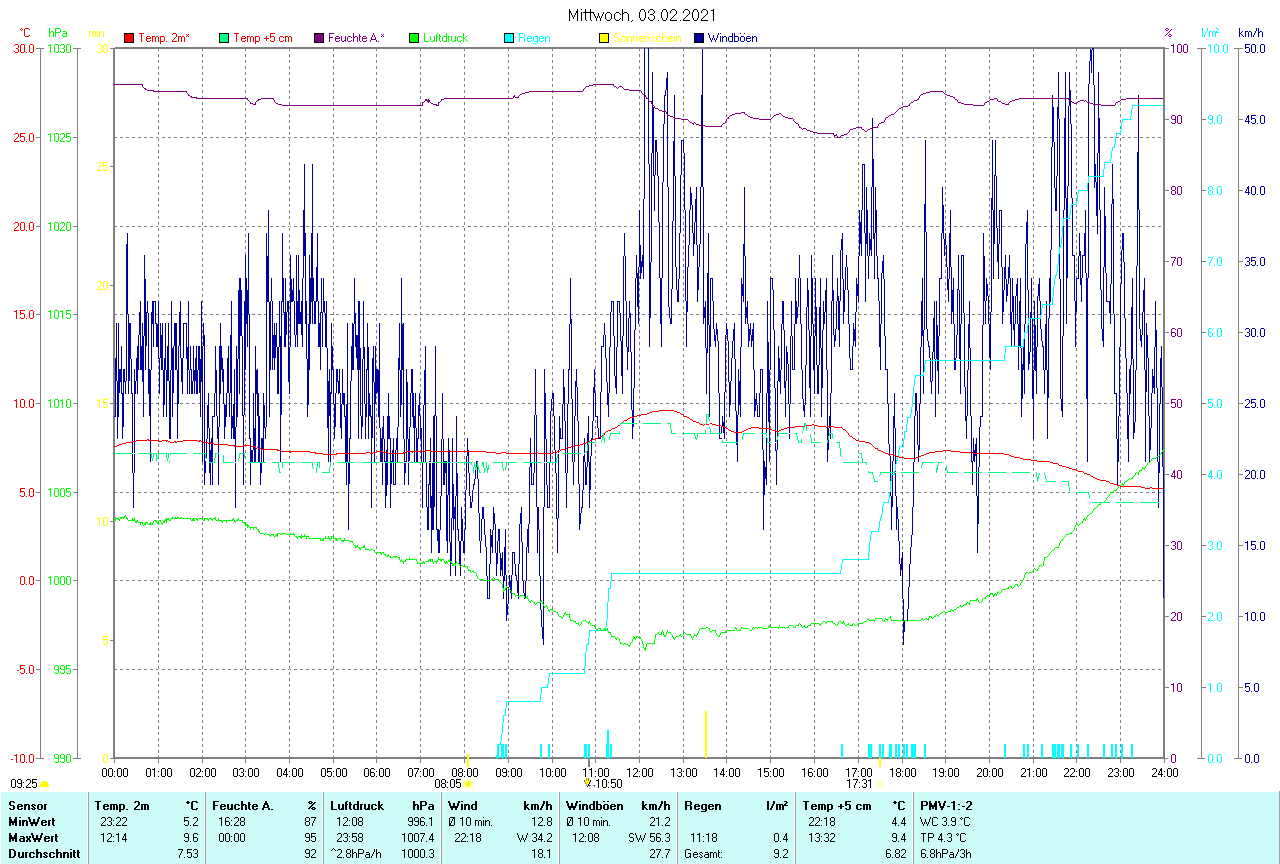Click the -10.0 °C bottom axis value
The width and height of the screenshot is (1280, 864).
pyautogui.click(x=20, y=758)
